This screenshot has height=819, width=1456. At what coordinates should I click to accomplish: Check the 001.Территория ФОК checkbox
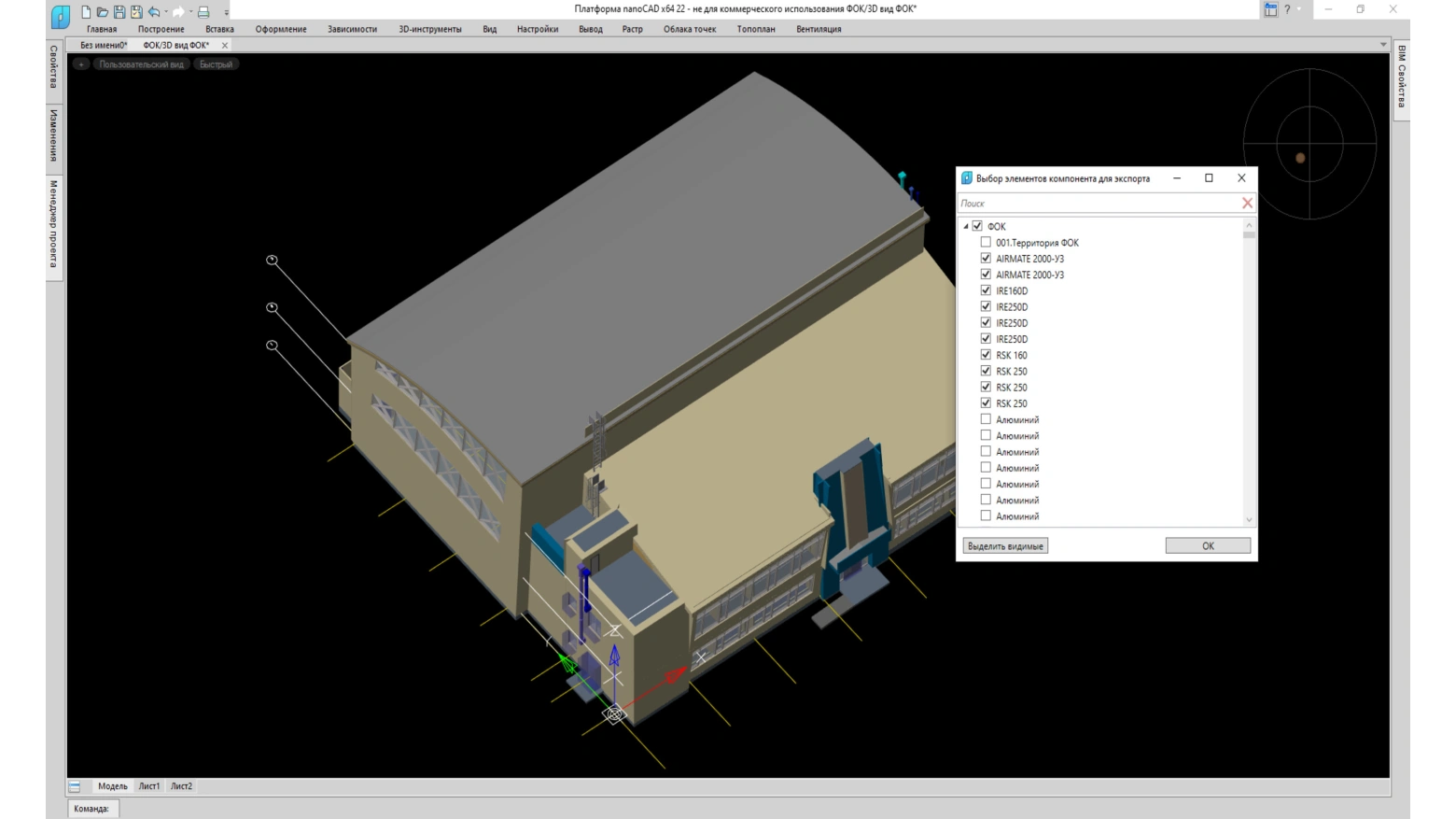tap(986, 243)
